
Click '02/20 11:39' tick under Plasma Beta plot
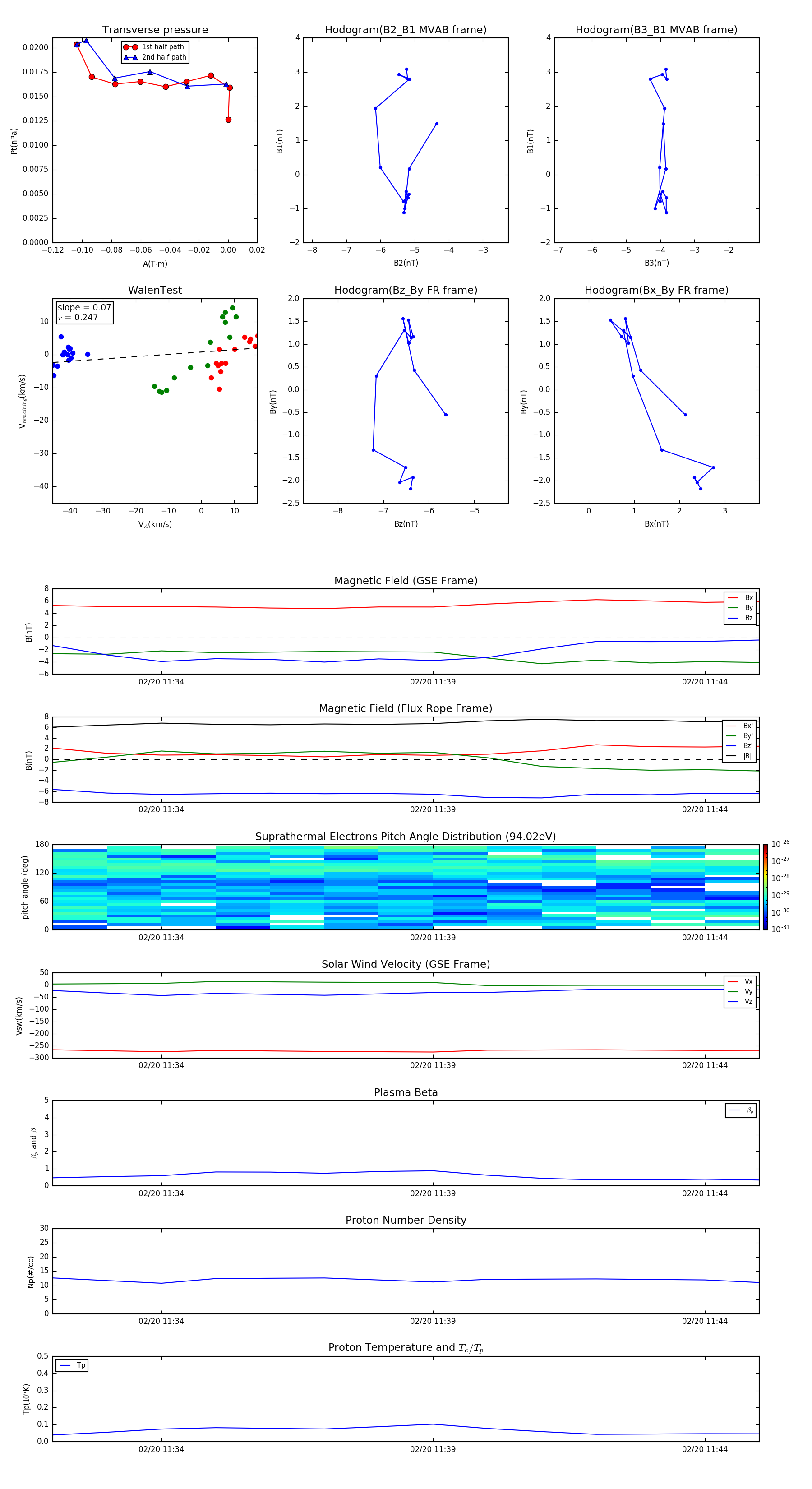[x=433, y=1193]
